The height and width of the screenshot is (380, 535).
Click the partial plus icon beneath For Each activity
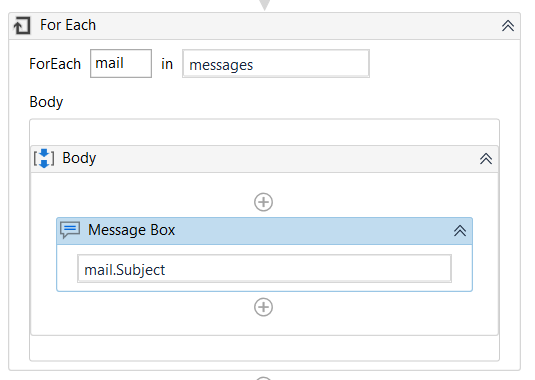pos(263,378)
